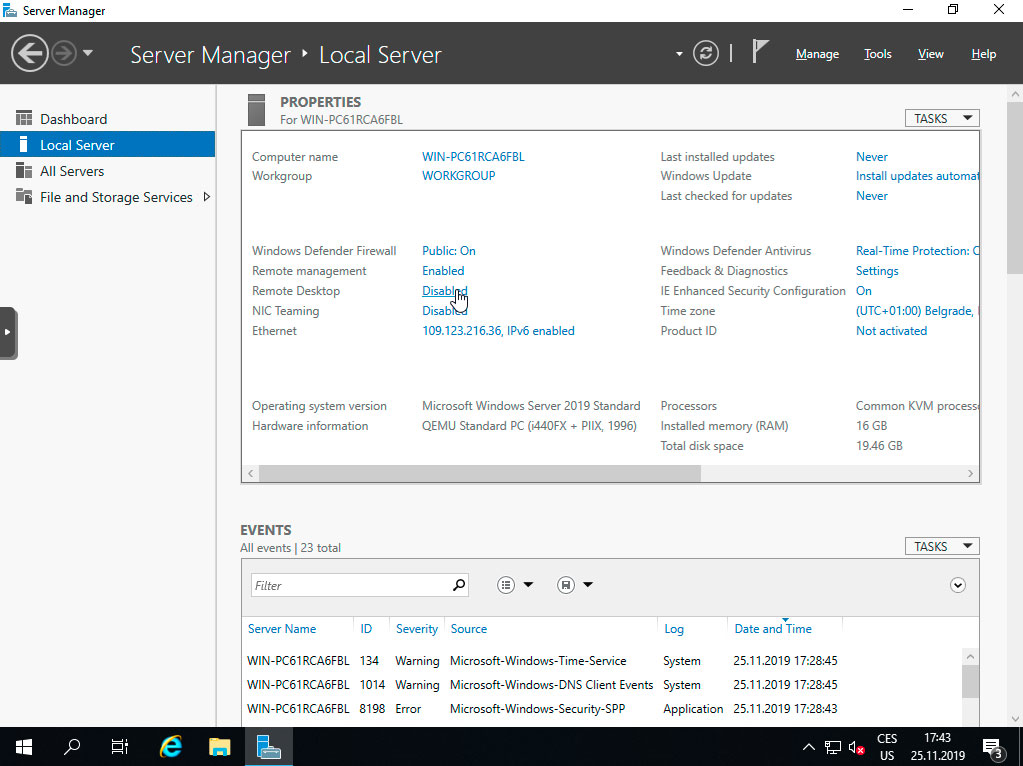Click the Refresh icon in the header
Screen dimensions: 1023x766
click(x=706, y=54)
